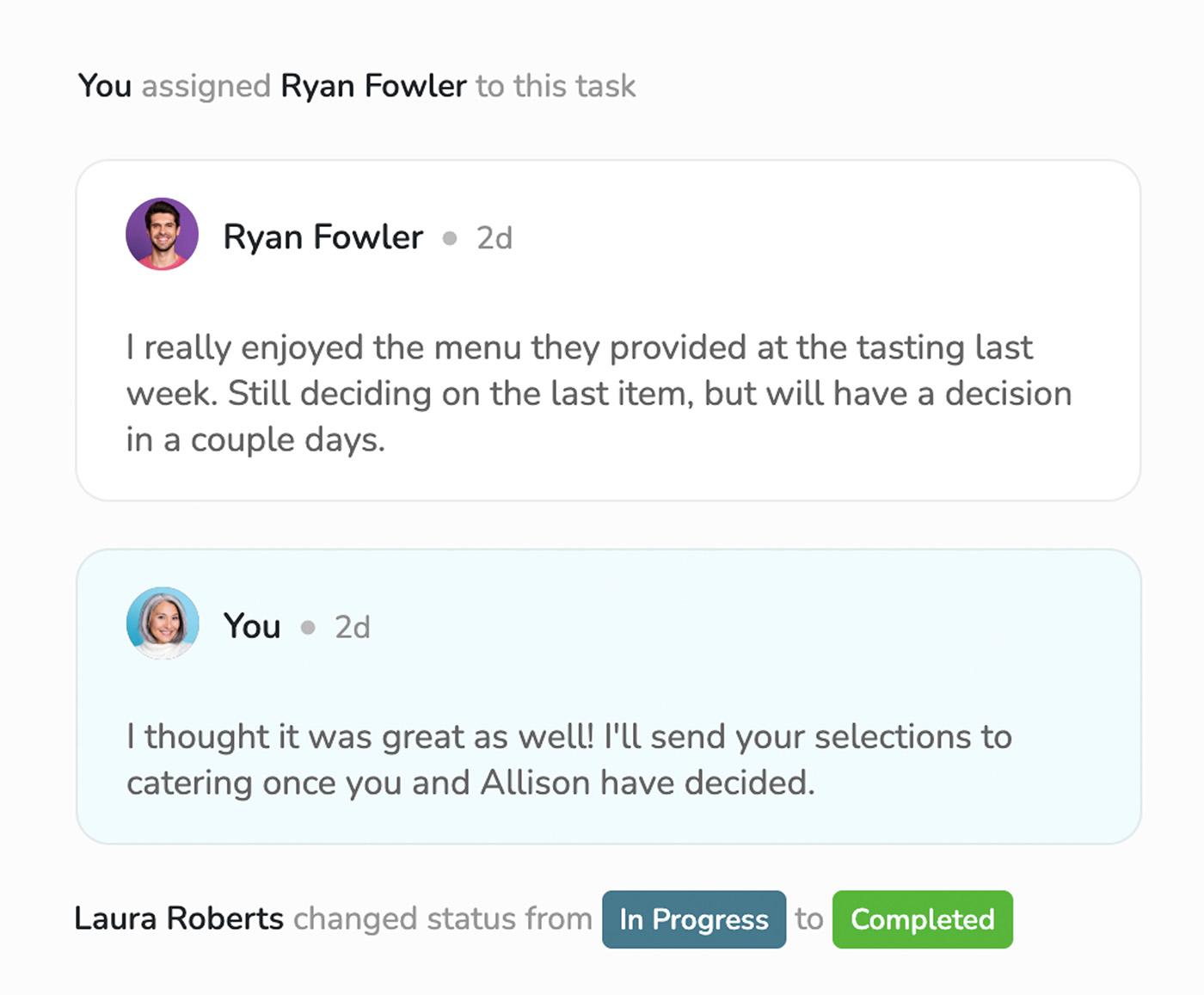Click "You" in the assignment notice

105,86
